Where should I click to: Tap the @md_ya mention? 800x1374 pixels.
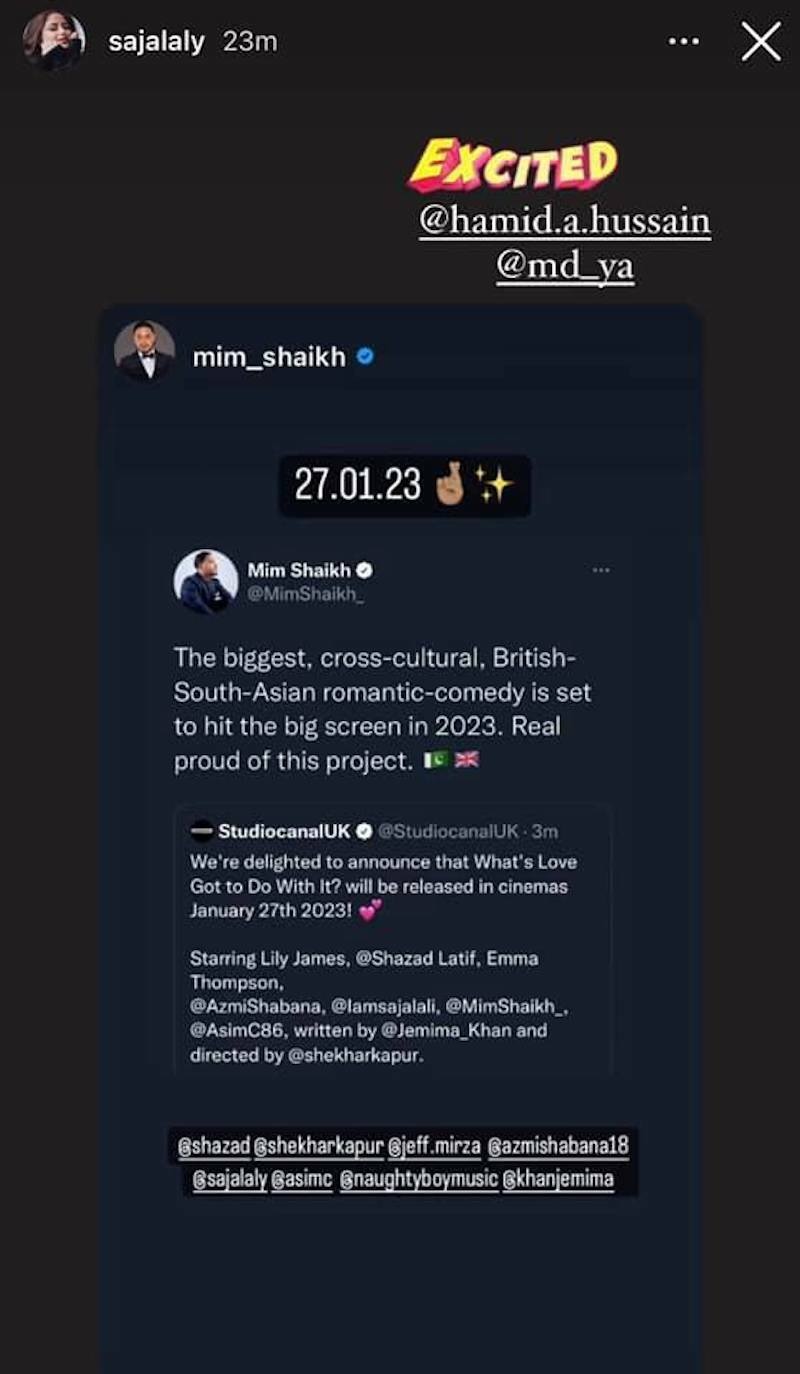point(565,267)
